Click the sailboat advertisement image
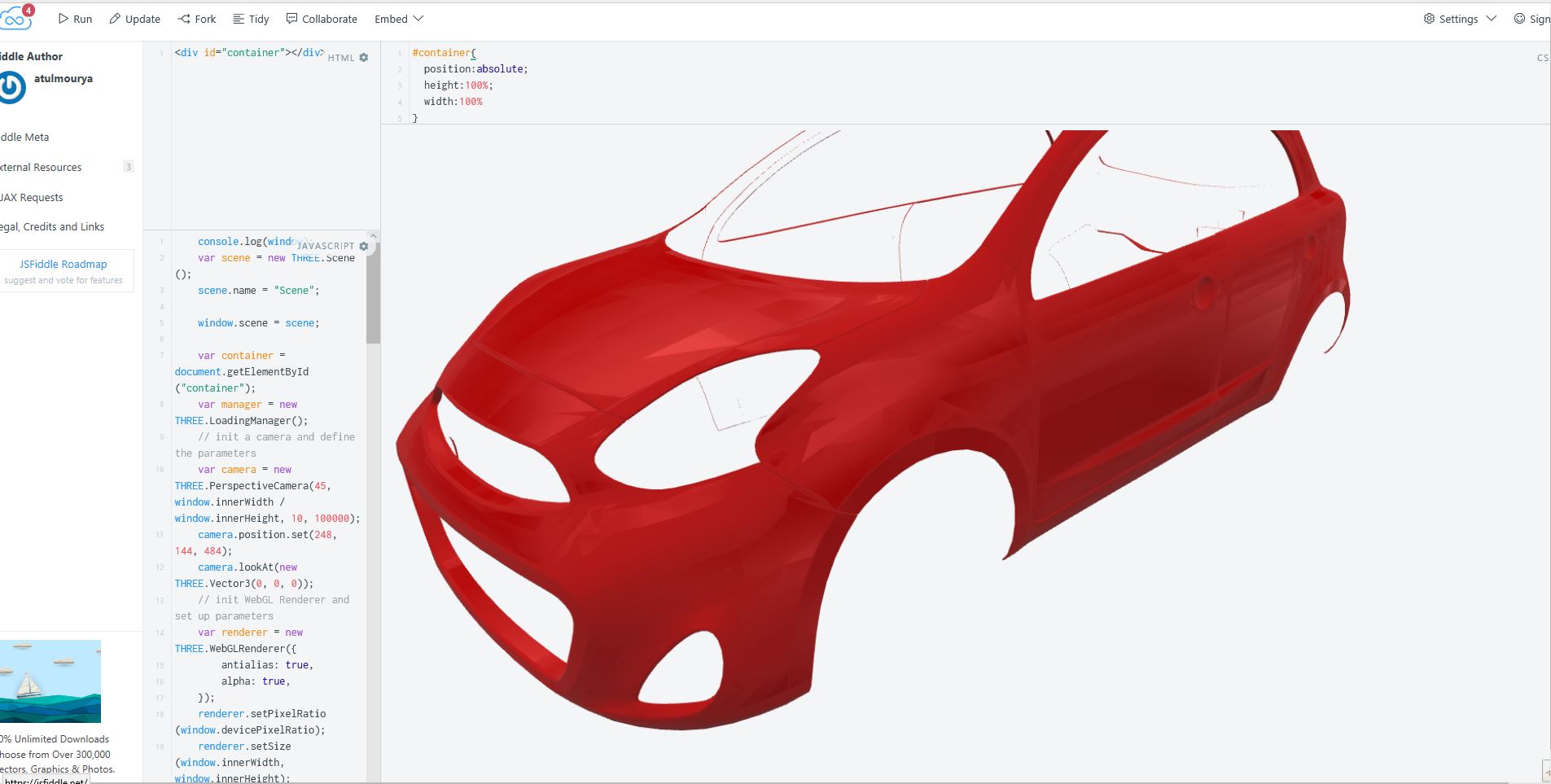1551x784 pixels. point(50,681)
